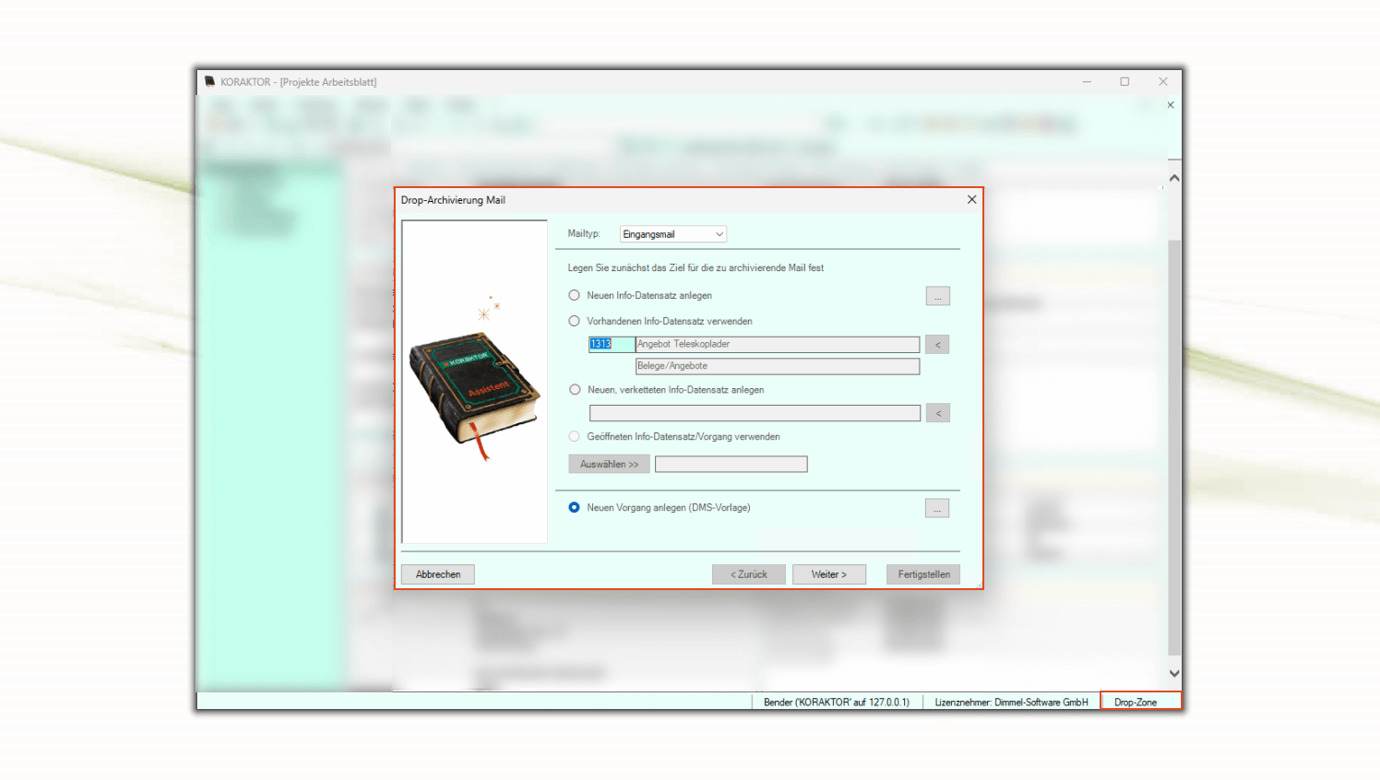Close the Drop-Archivierung Mail dialog
Viewport: 1380px width, 780px height.
[x=971, y=200]
